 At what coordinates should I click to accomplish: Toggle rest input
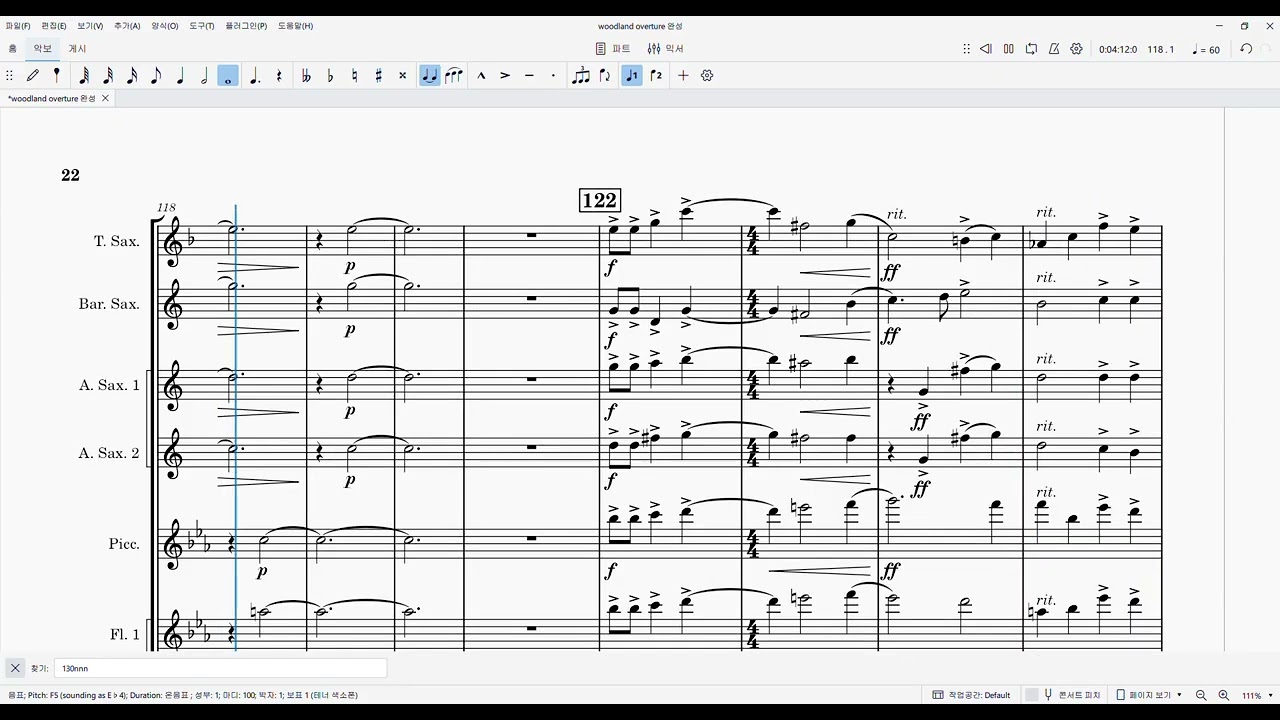pos(279,75)
